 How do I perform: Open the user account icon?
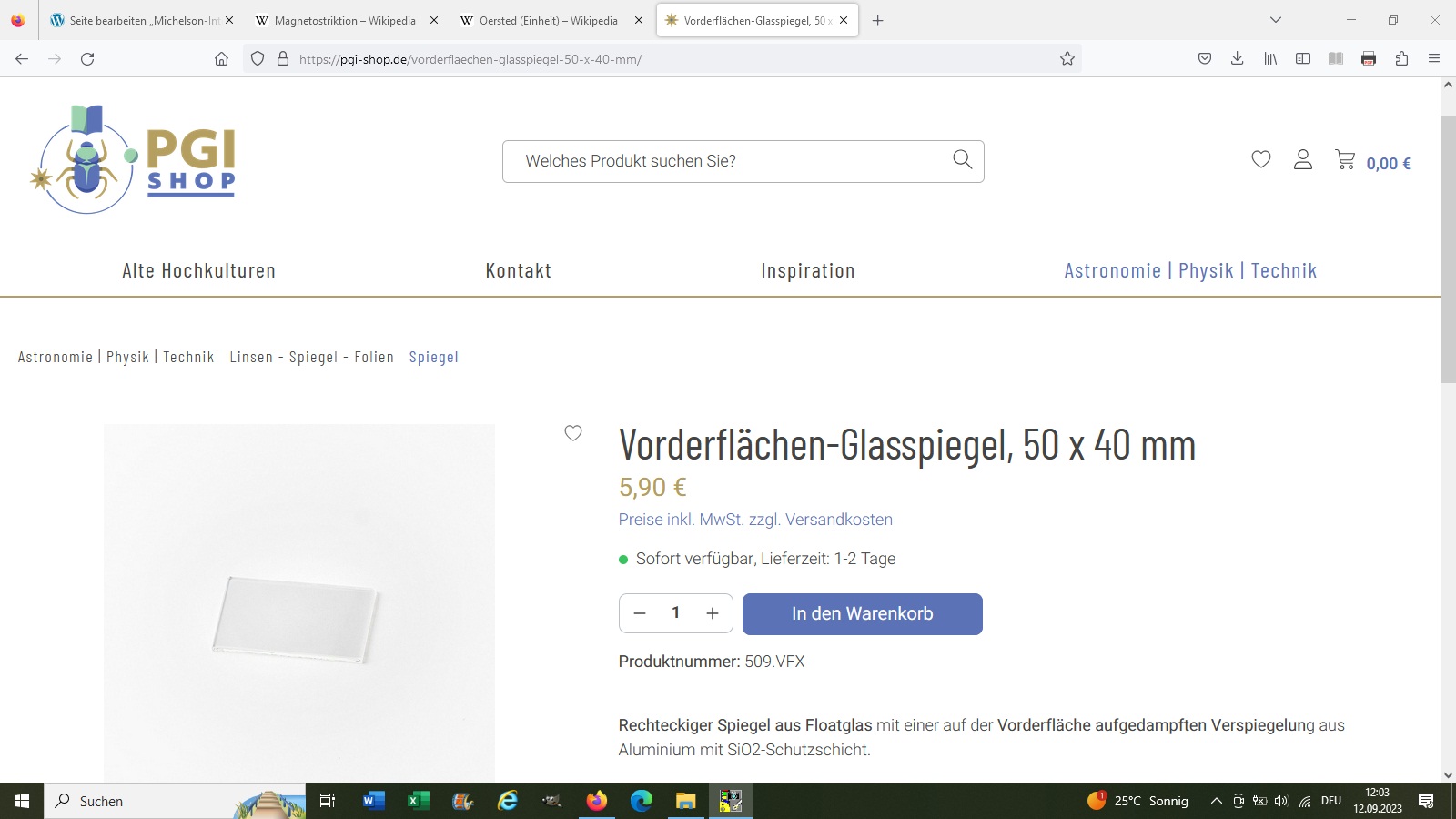(x=1303, y=160)
